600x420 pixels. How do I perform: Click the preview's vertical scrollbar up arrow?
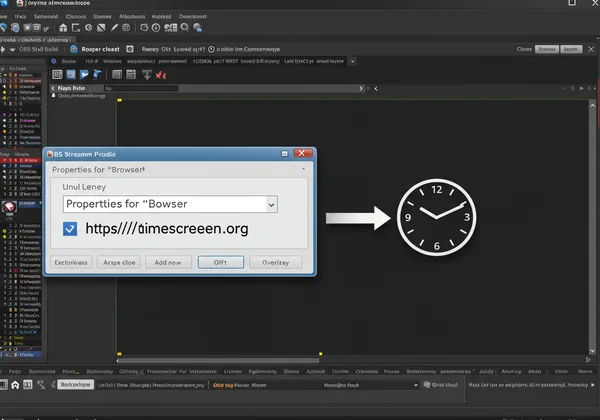pos(592,105)
